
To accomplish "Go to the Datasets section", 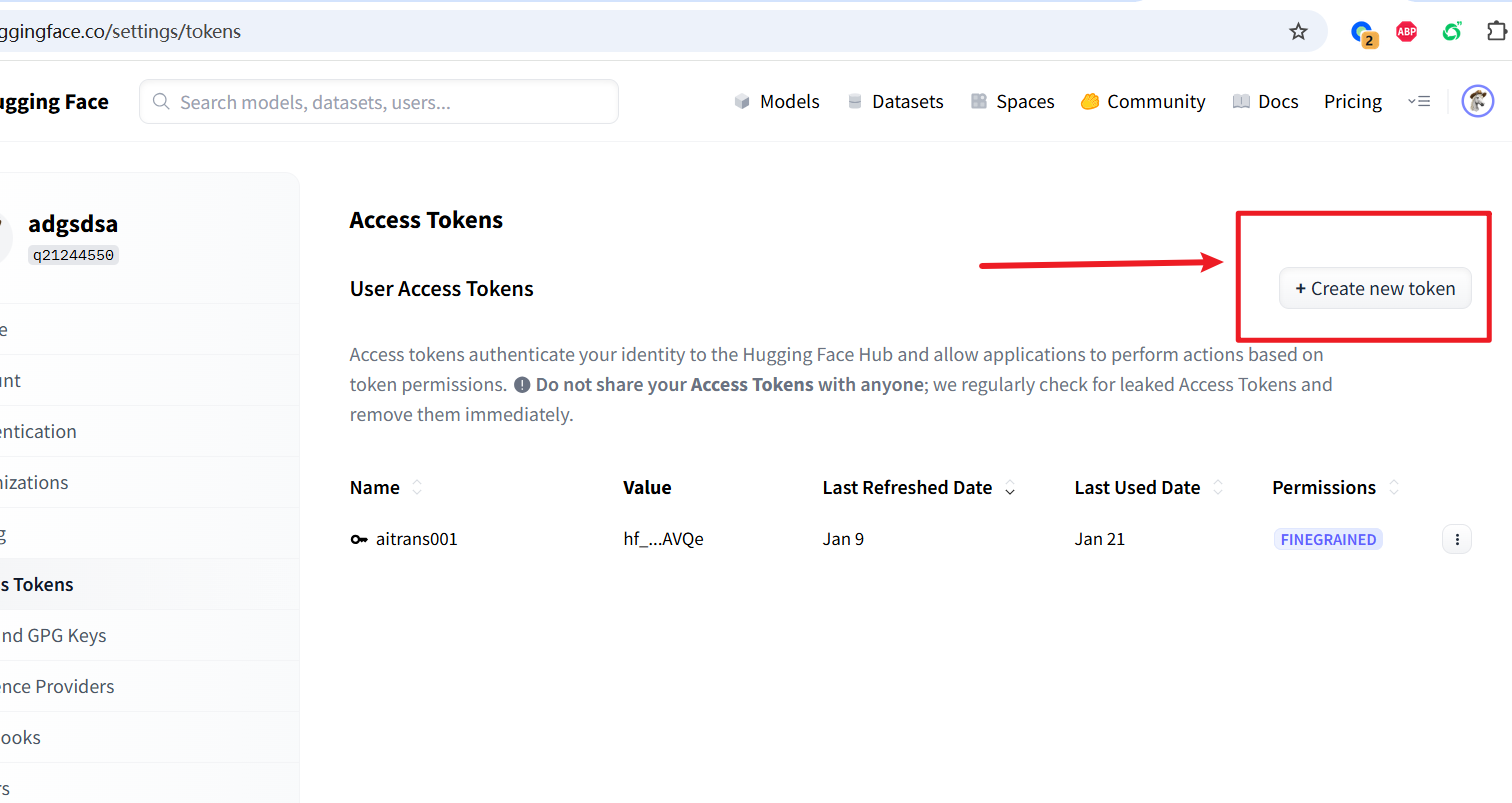I will [895, 101].
